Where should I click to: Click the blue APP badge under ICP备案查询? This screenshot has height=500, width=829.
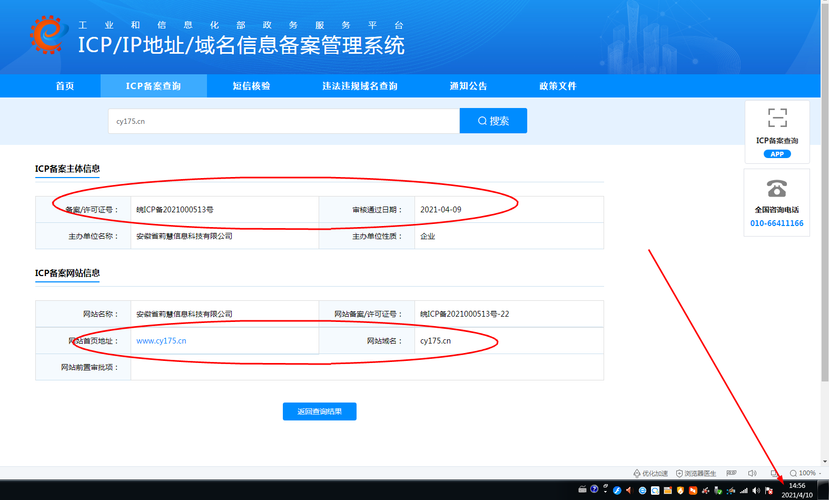[777, 154]
